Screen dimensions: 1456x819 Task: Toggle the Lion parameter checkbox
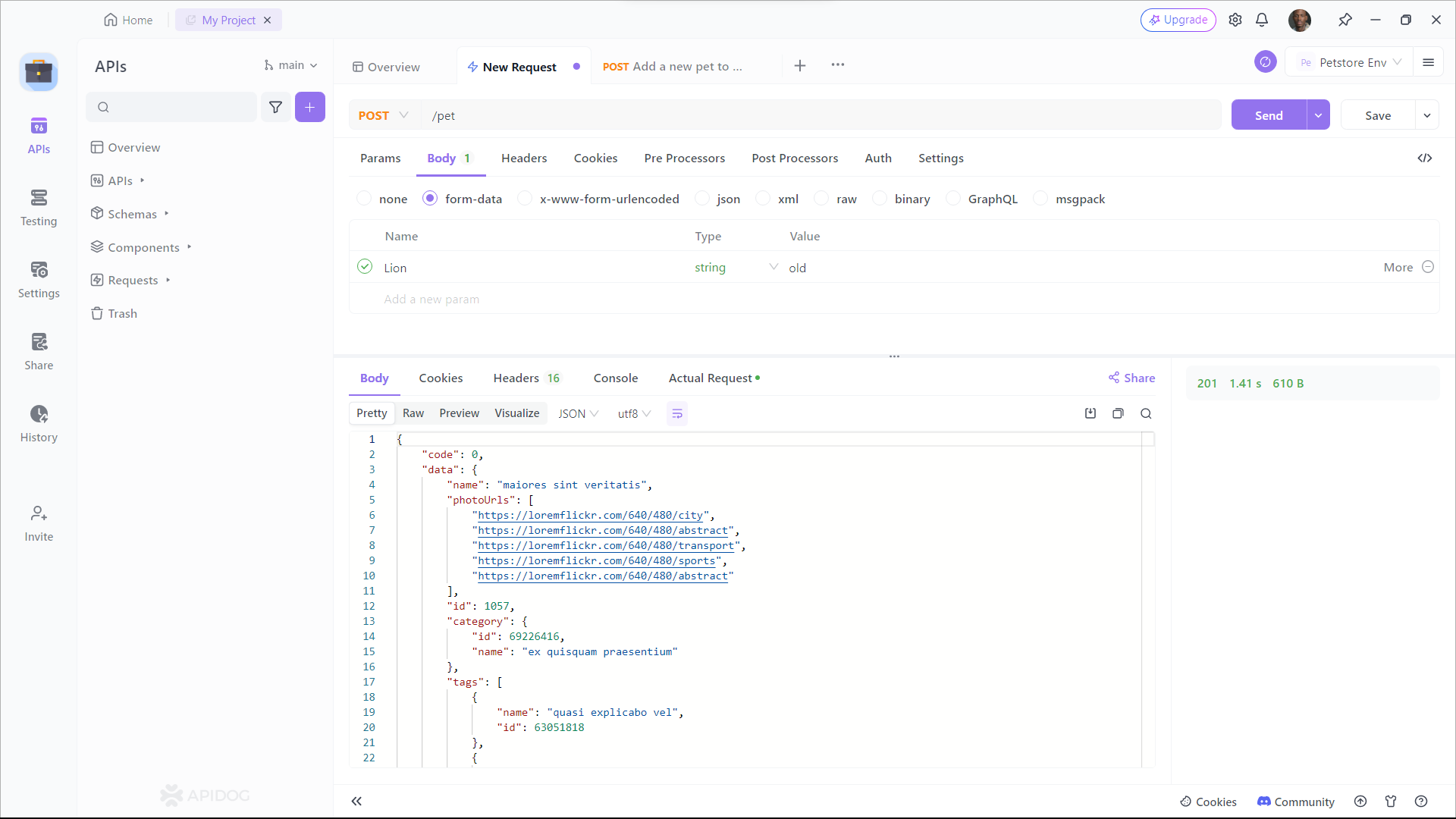(365, 267)
